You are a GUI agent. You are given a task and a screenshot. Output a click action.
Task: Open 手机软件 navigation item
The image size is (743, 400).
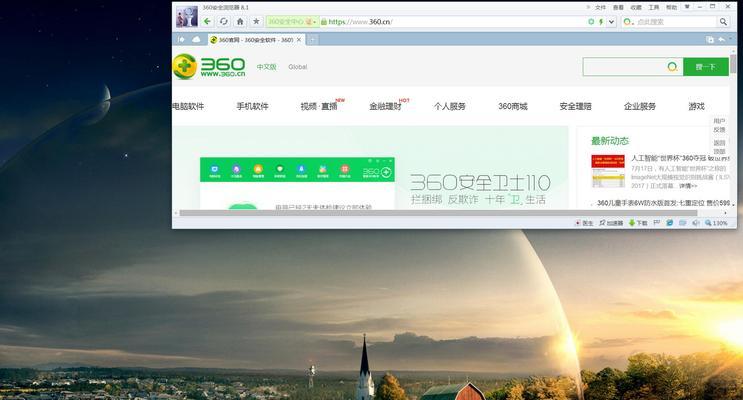[x=253, y=106]
